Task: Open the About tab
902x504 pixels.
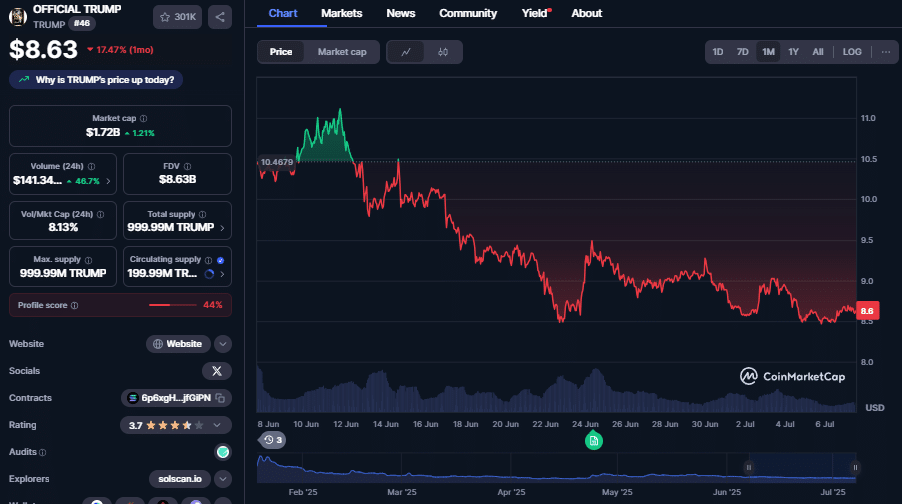Action: [586, 13]
